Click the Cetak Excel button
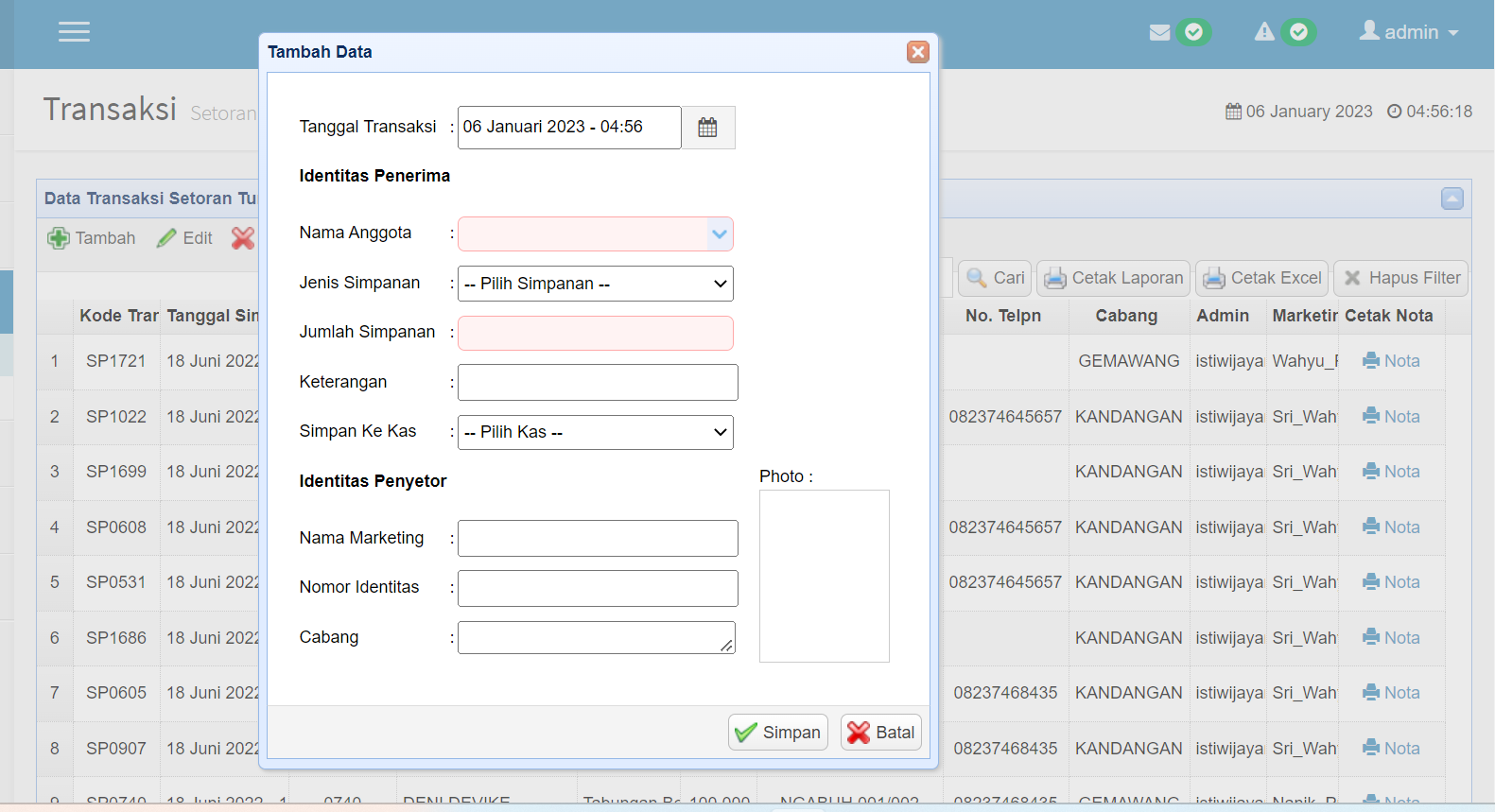Screen dimensions: 1495x812 (x=1261, y=278)
